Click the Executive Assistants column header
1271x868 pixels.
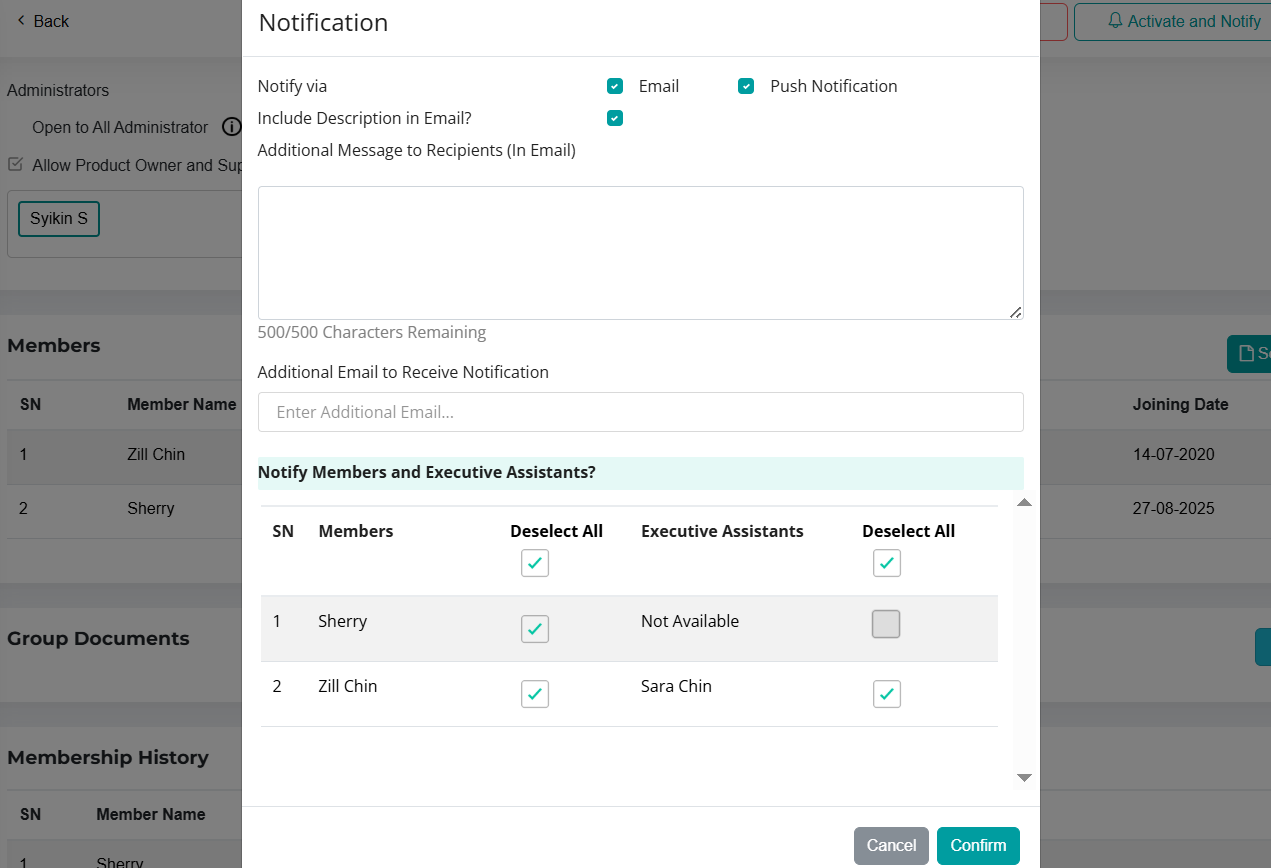coord(722,531)
